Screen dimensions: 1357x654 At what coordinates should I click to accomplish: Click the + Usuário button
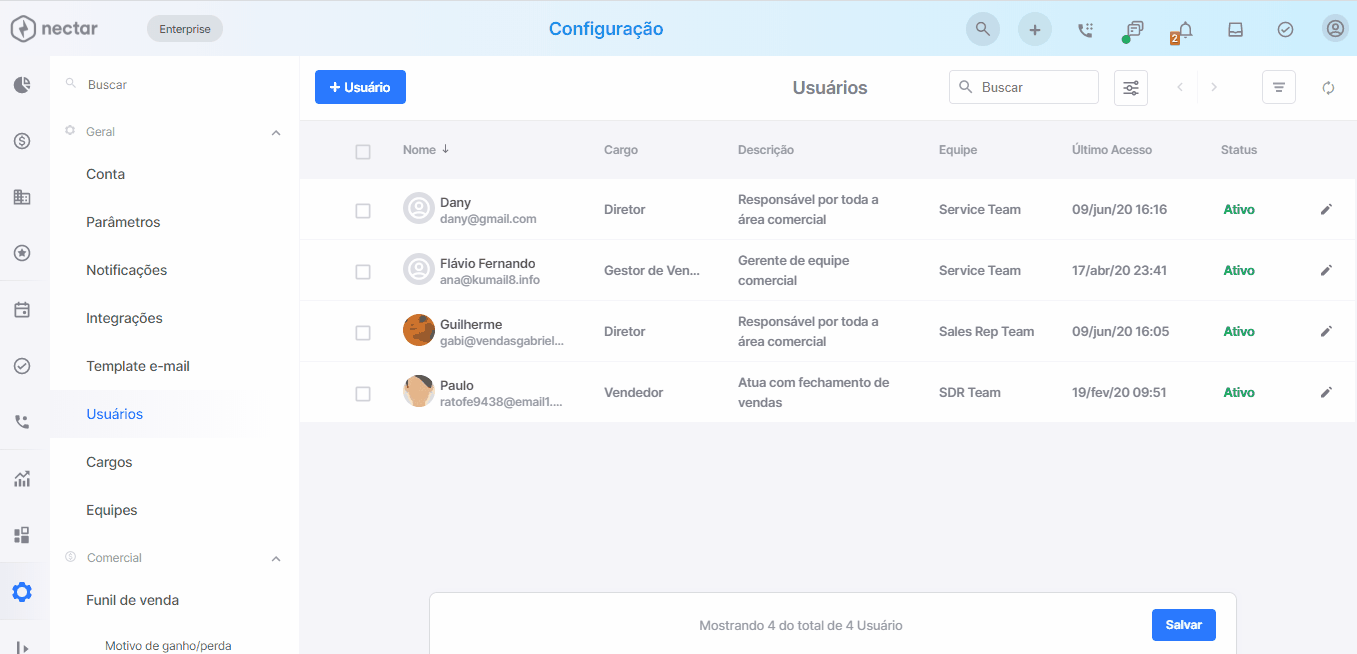[x=360, y=87]
